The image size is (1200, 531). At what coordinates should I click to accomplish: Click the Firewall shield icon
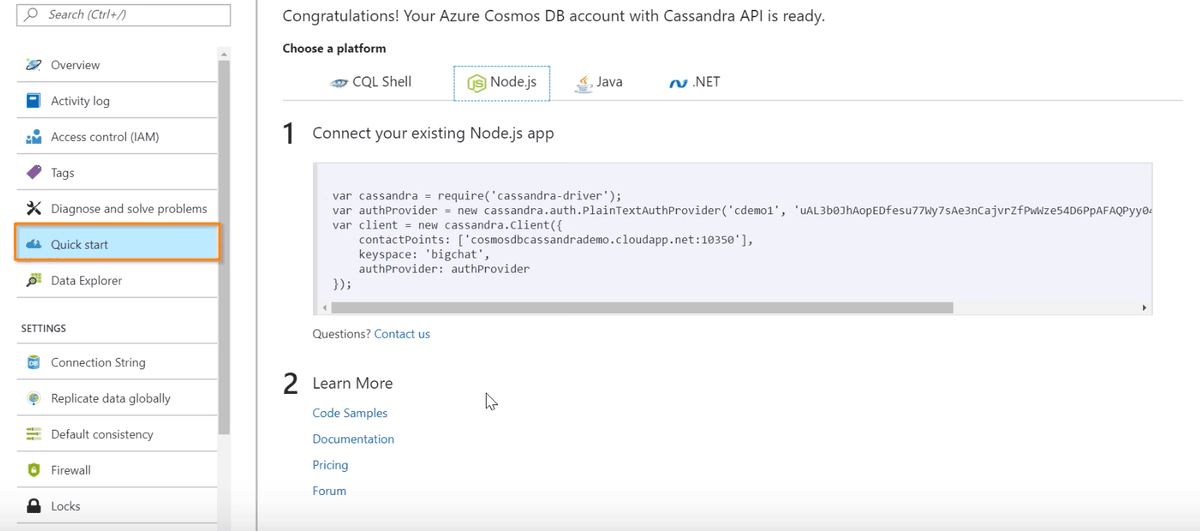[34, 470]
